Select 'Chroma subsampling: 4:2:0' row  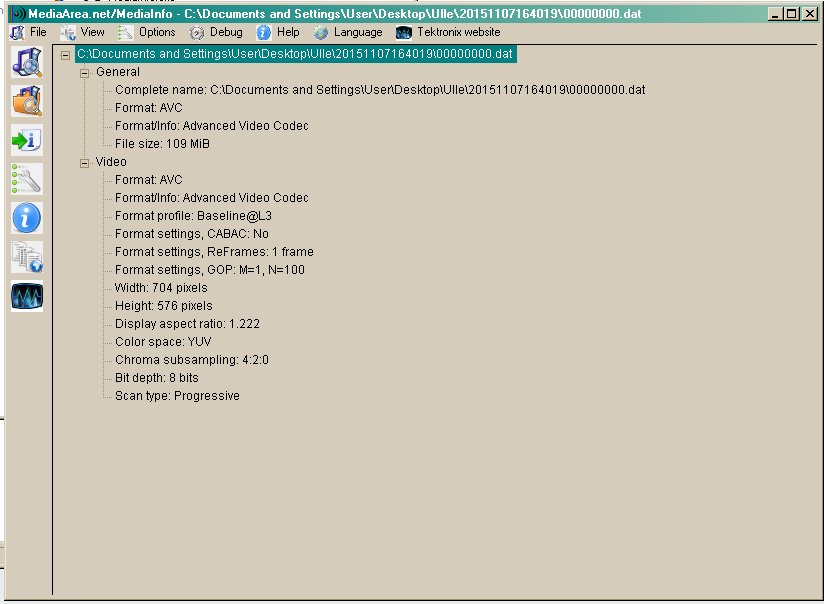pos(192,360)
